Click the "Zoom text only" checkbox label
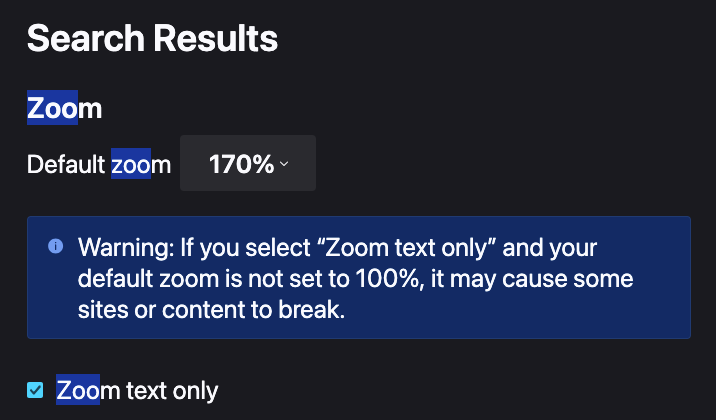This screenshot has width=716, height=420. click(137, 390)
